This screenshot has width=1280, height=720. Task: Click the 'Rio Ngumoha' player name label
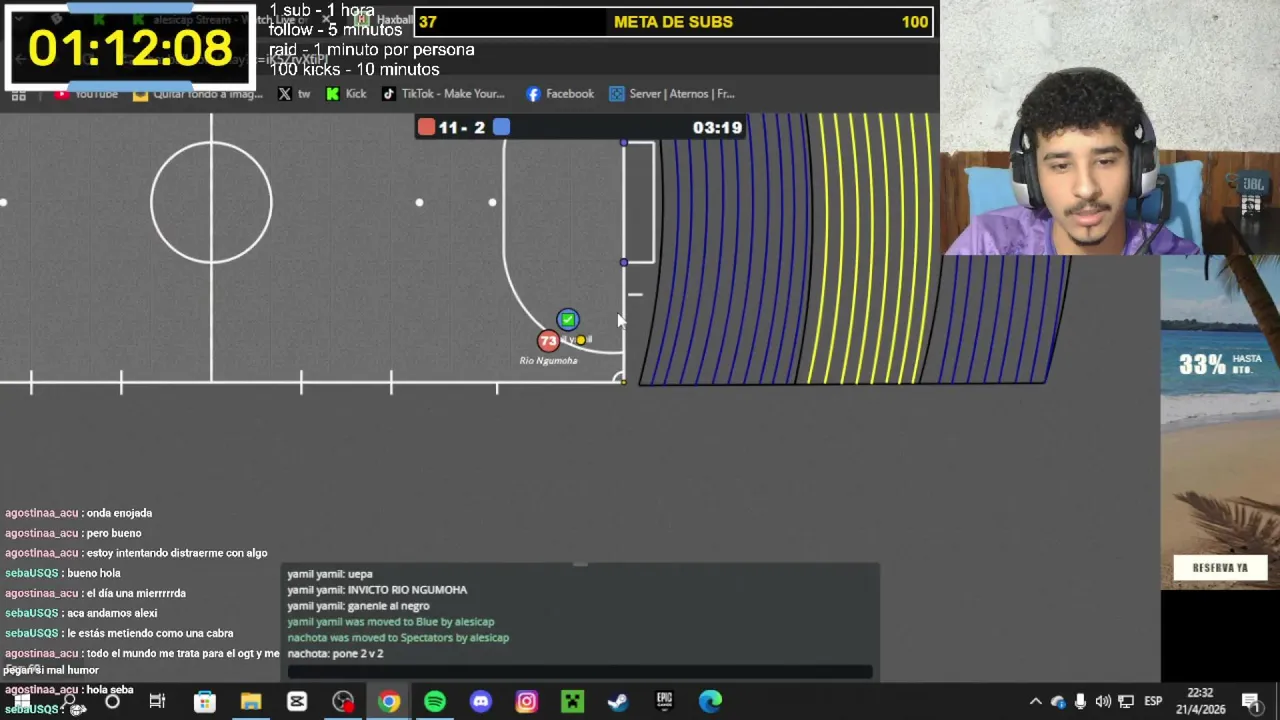tap(548, 361)
